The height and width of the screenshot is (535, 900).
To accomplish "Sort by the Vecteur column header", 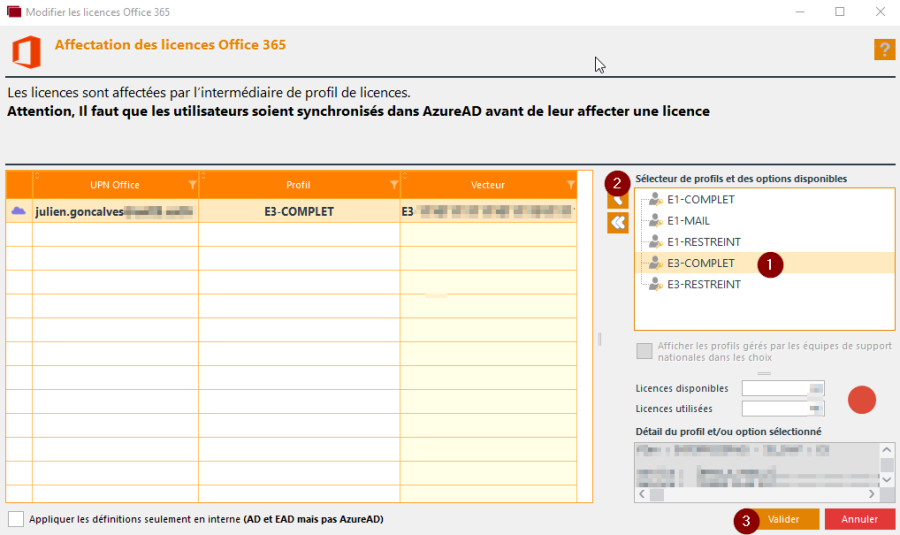I will (x=488, y=185).
